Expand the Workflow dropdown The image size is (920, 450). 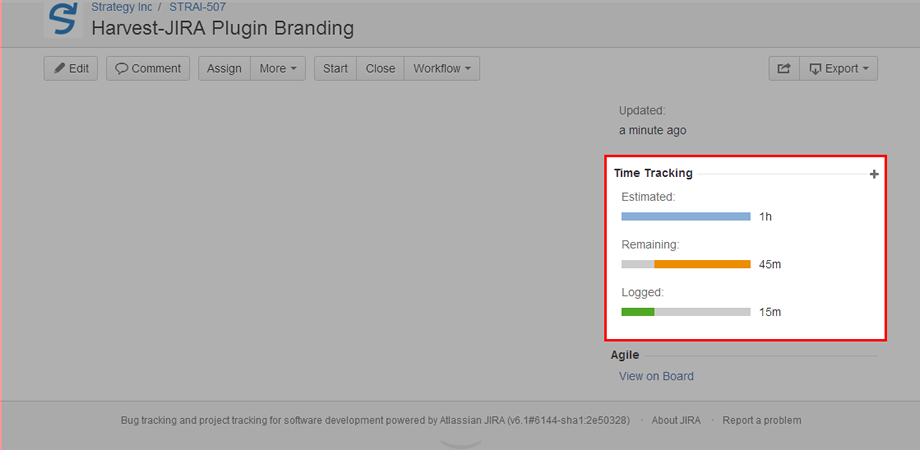[x=442, y=69]
